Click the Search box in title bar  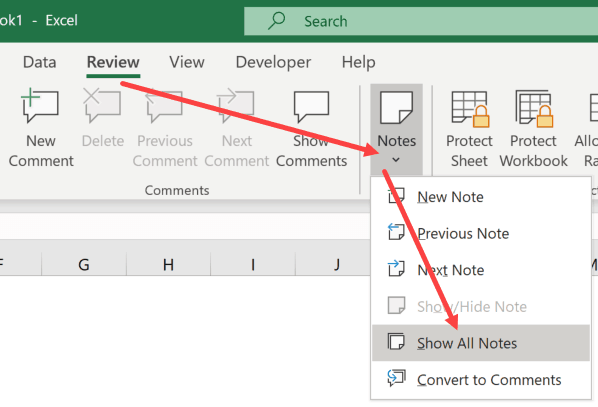click(421, 21)
